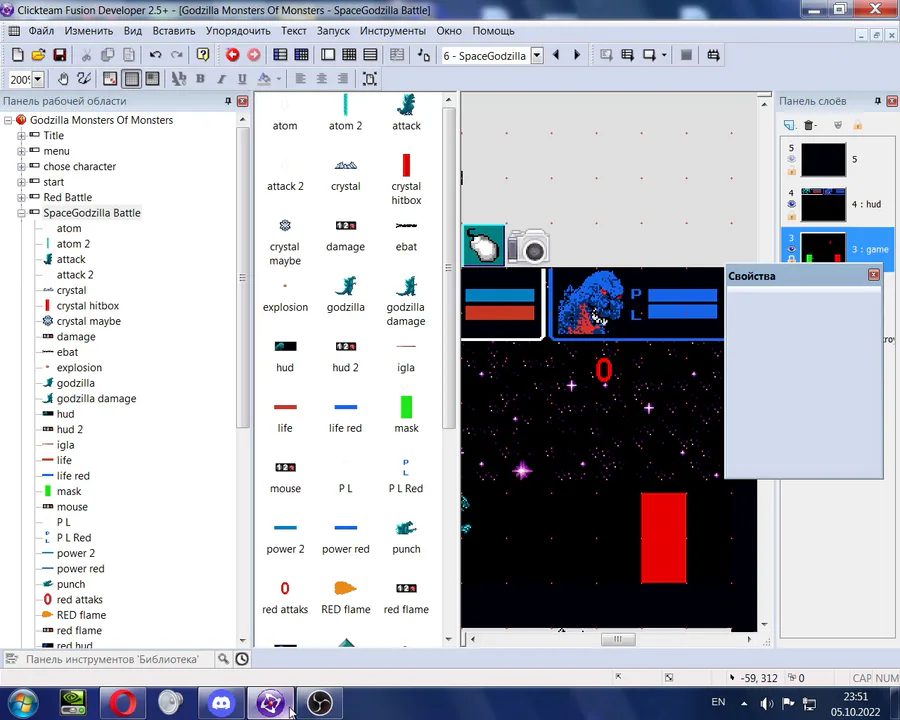Open the Storyboard editor icon
The width and height of the screenshot is (900, 720).
click(x=280, y=55)
